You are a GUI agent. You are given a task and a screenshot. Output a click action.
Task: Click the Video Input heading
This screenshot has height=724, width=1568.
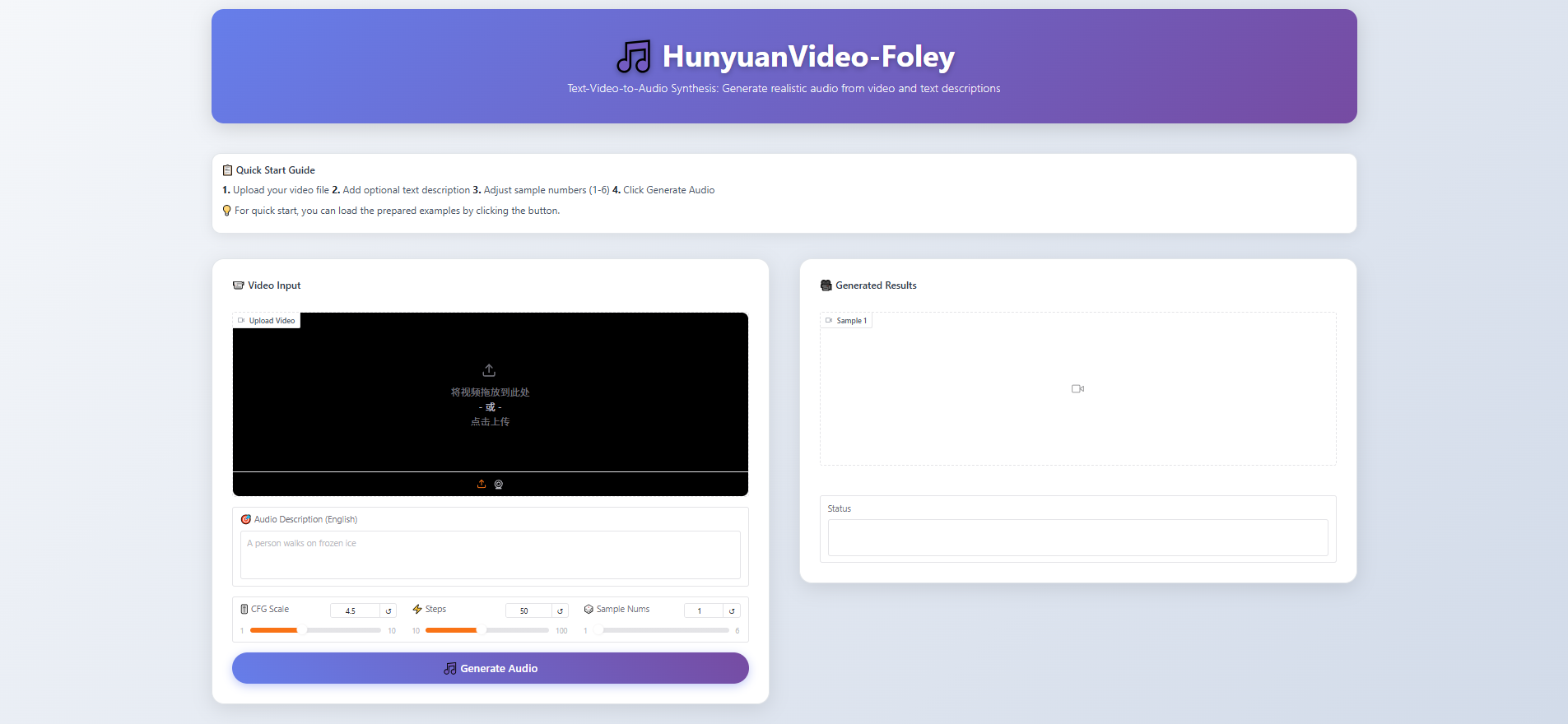tap(274, 285)
